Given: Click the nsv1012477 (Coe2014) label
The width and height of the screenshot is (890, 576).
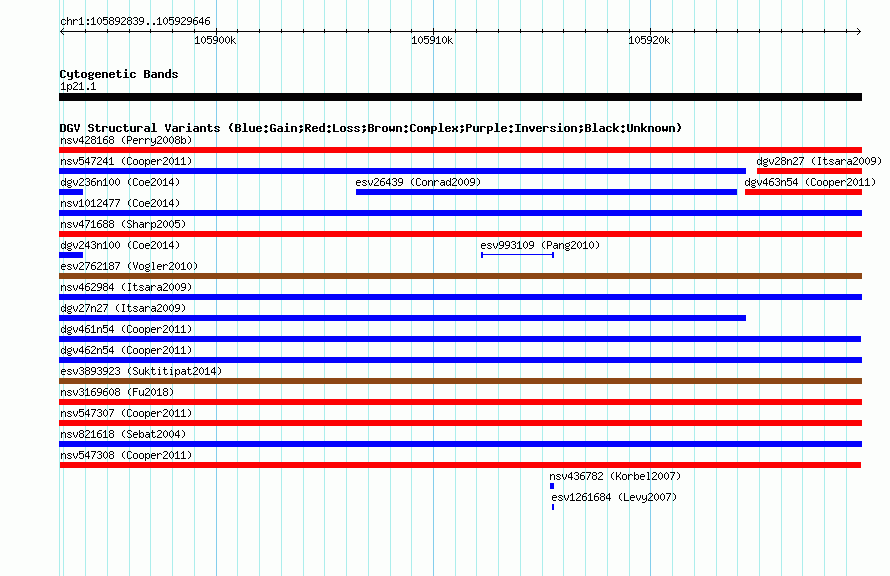Looking at the screenshot, I should [x=120, y=203].
